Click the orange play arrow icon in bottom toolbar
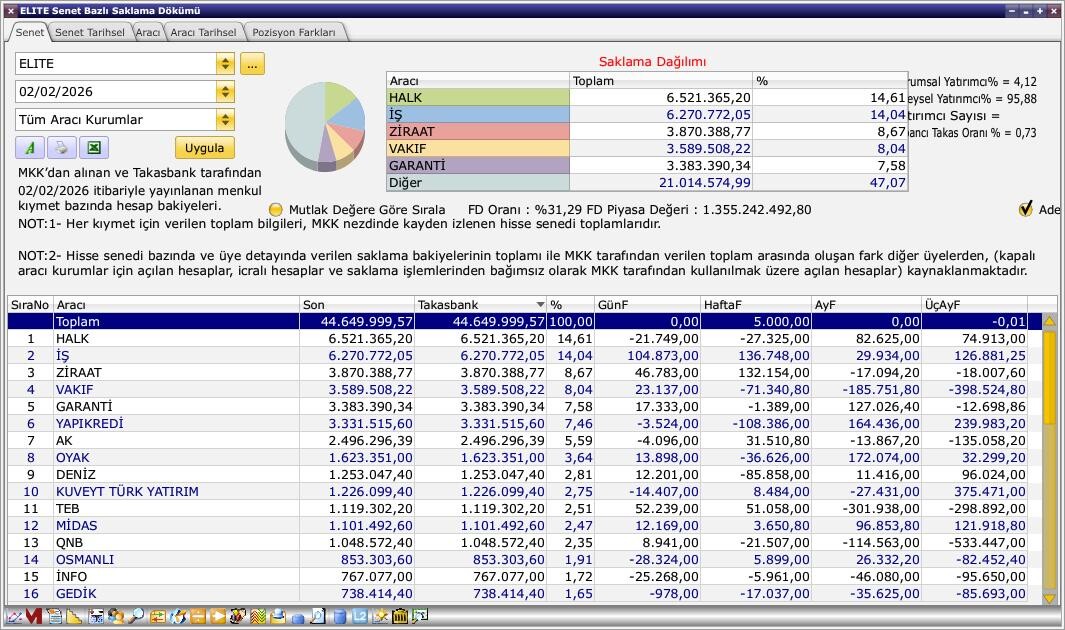Viewport: 1065px width, 630px height. pyautogui.click(x=218, y=617)
